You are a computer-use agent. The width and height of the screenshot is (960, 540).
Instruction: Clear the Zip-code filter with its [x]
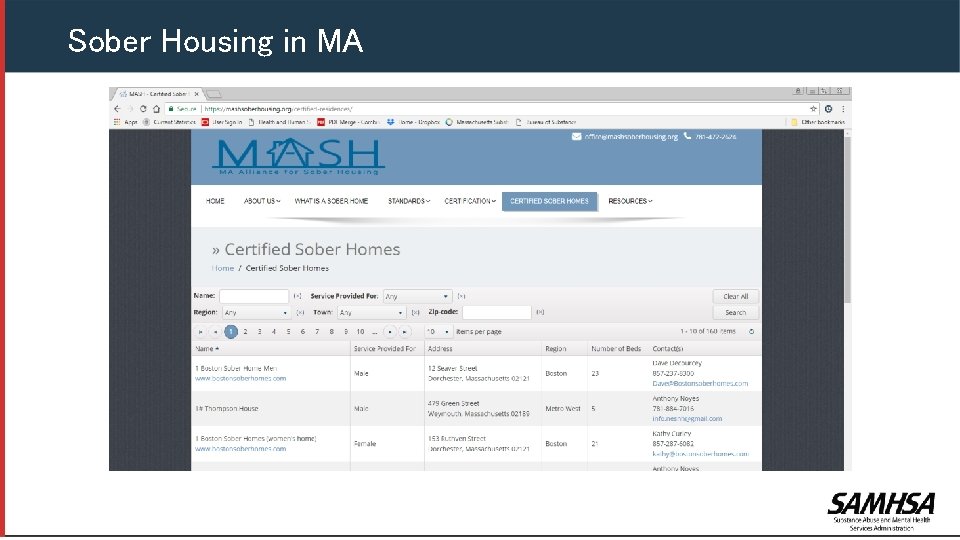pyautogui.click(x=539, y=312)
